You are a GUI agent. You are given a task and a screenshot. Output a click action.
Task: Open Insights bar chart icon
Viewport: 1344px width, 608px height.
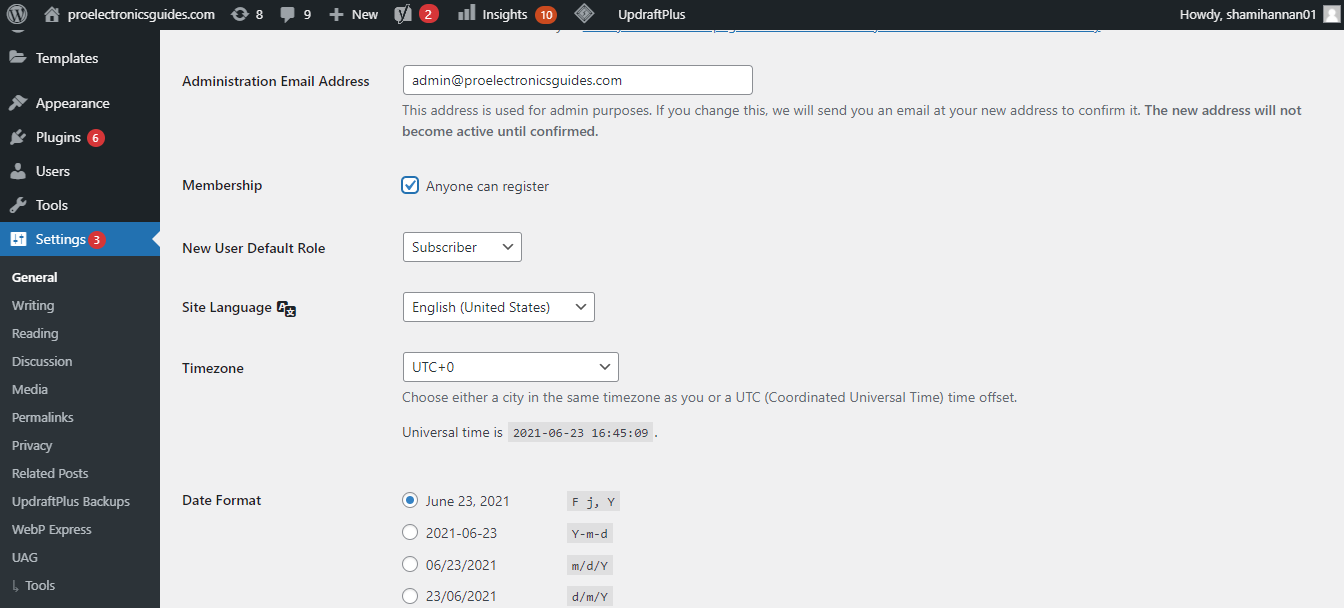467,14
